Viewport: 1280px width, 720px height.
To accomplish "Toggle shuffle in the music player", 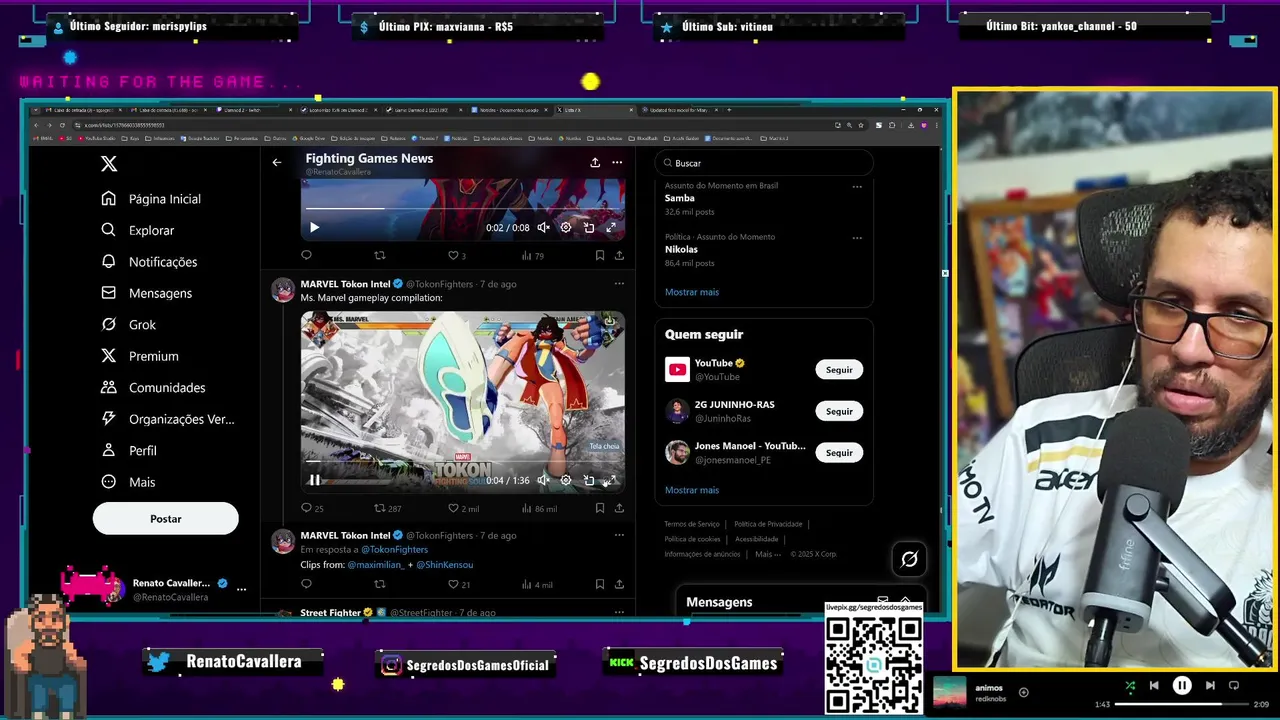I will 1130,685.
